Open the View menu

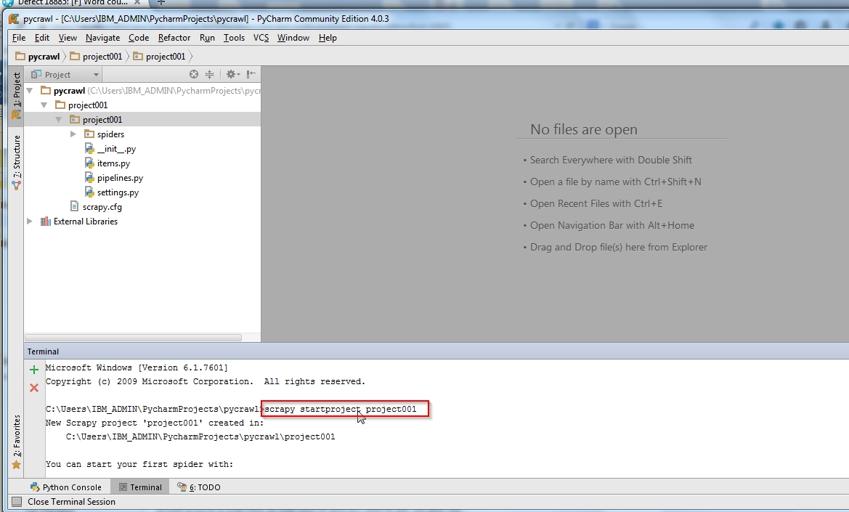tap(68, 38)
